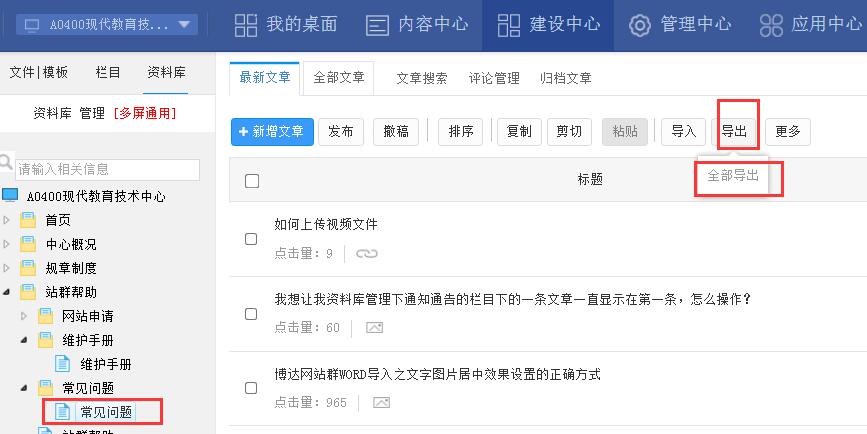Check the box for 博达网站群WORD导入 article
The image size is (867, 434).
pos(252,388)
